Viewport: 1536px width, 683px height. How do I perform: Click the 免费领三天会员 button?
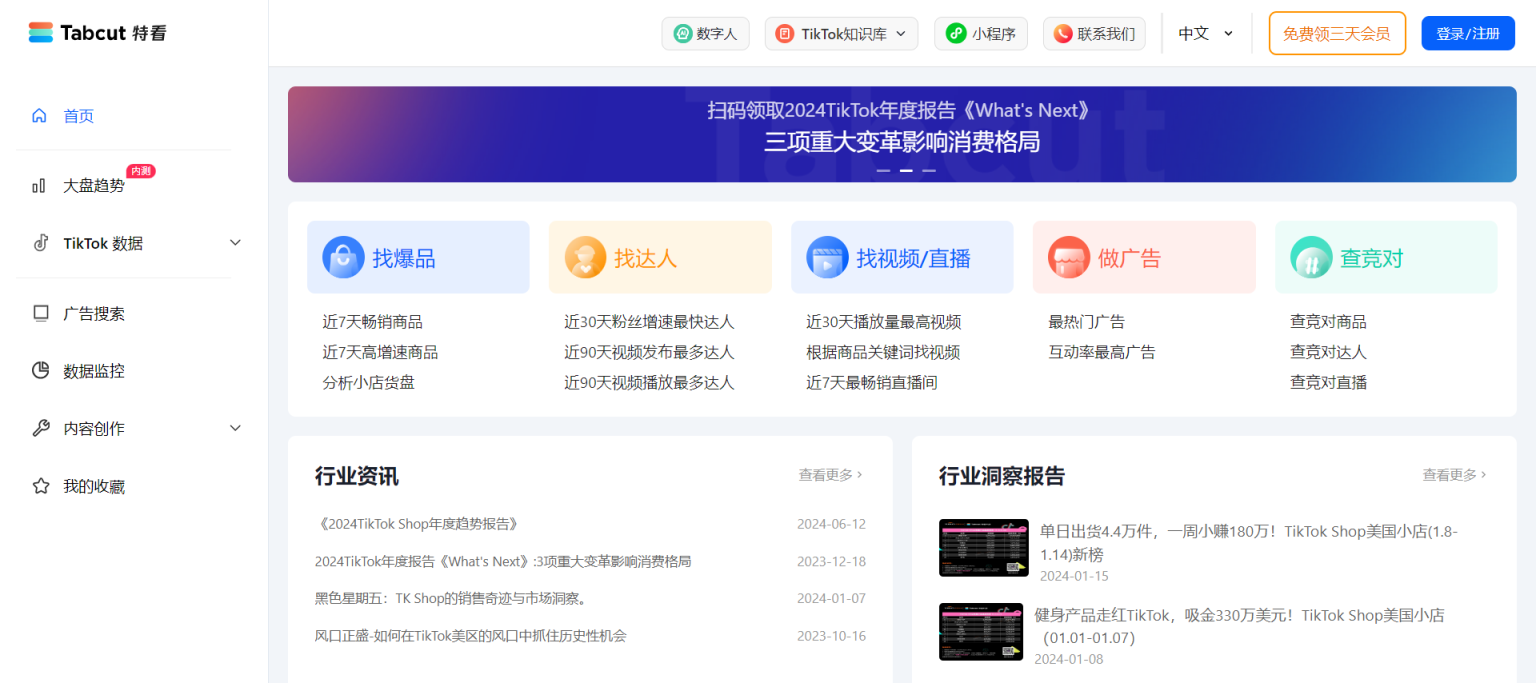[1337, 33]
